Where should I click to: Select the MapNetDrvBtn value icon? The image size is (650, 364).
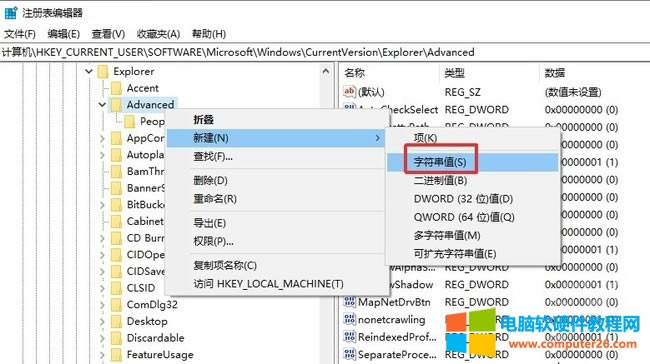click(x=349, y=302)
